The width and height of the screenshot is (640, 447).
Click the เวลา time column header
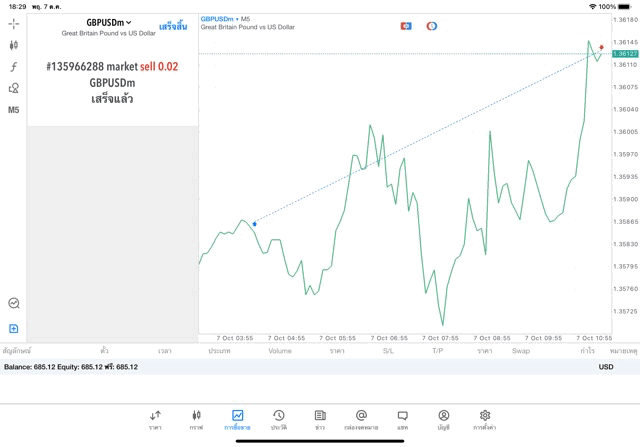coord(165,351)
